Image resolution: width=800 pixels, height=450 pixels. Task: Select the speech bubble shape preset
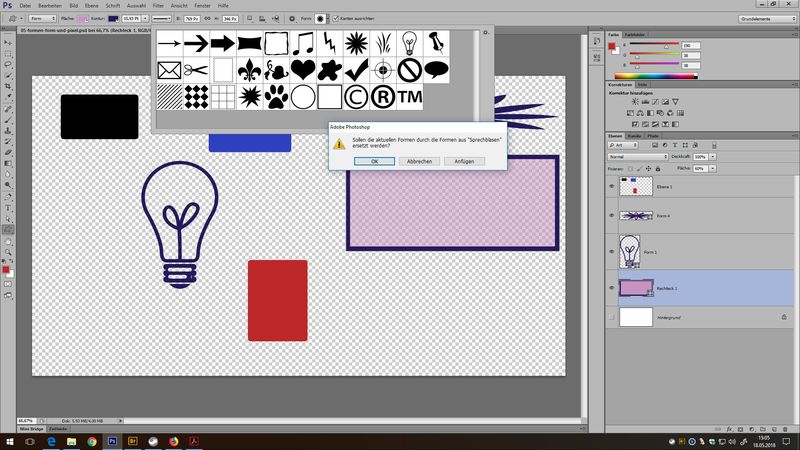(437, 70)
